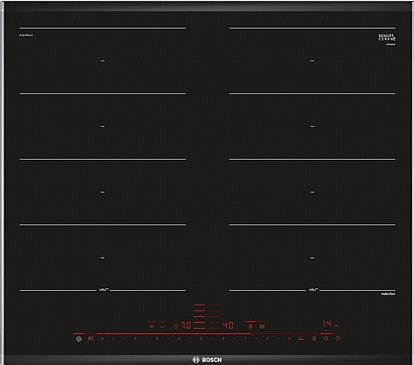Screen dimensions: 414x365
Task: Tap the left FlexZone link symbol
Action: [x=103, y=290]
